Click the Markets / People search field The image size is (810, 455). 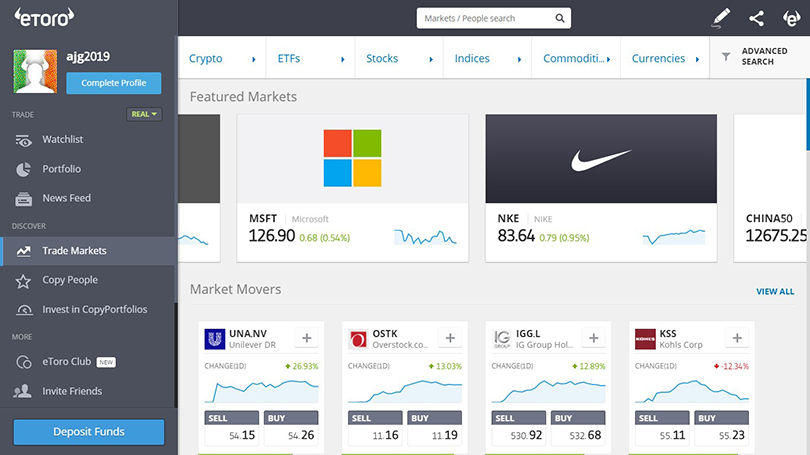pos(484,18)
